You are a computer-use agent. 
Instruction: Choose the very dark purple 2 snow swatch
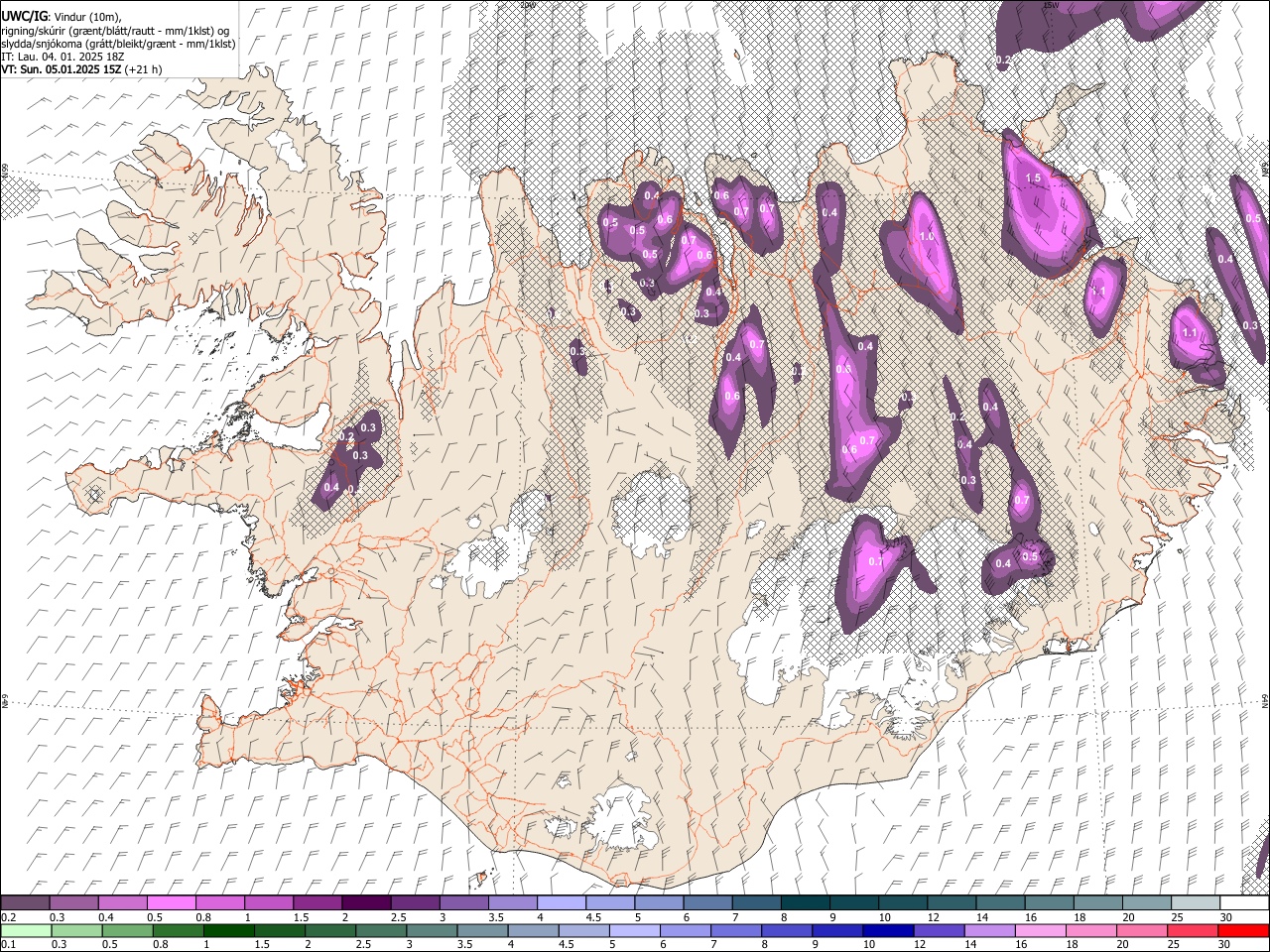366,903
